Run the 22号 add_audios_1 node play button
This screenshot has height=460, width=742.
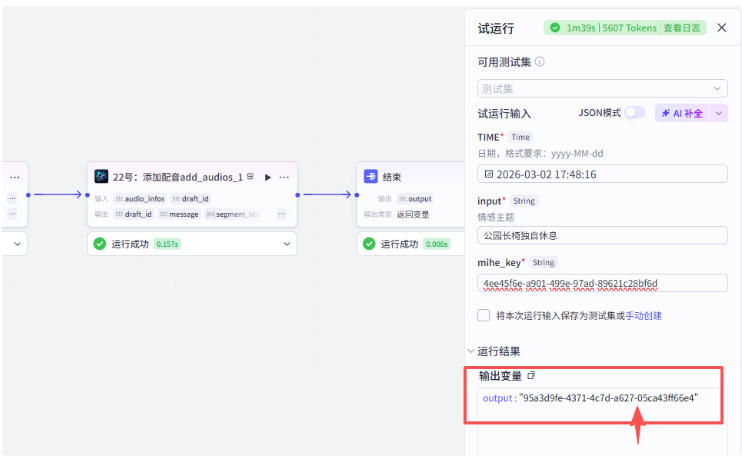268,177
